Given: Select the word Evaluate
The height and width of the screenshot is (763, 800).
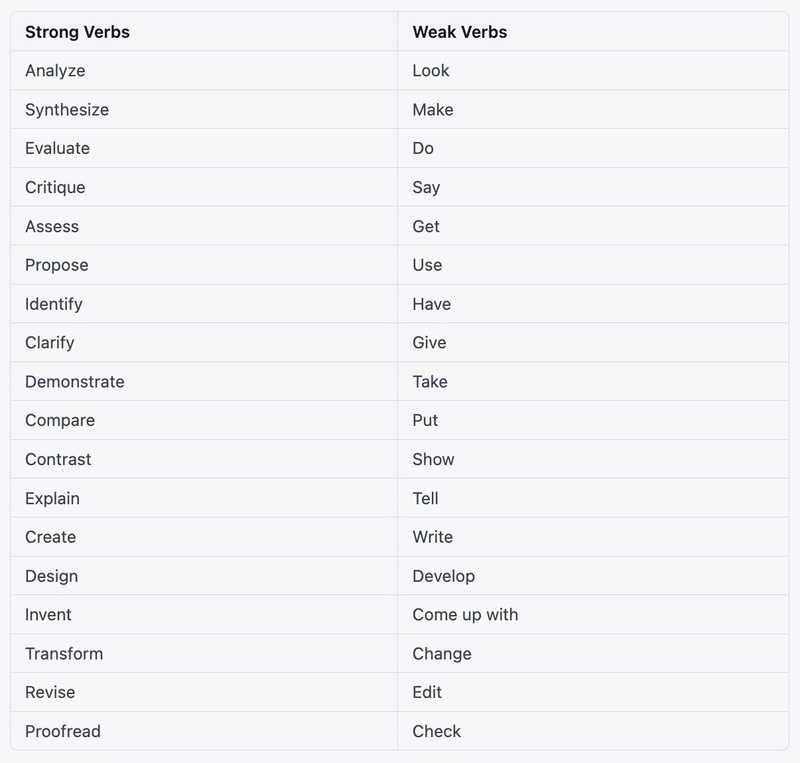Looking at the screenshot, I should point(57,148).
